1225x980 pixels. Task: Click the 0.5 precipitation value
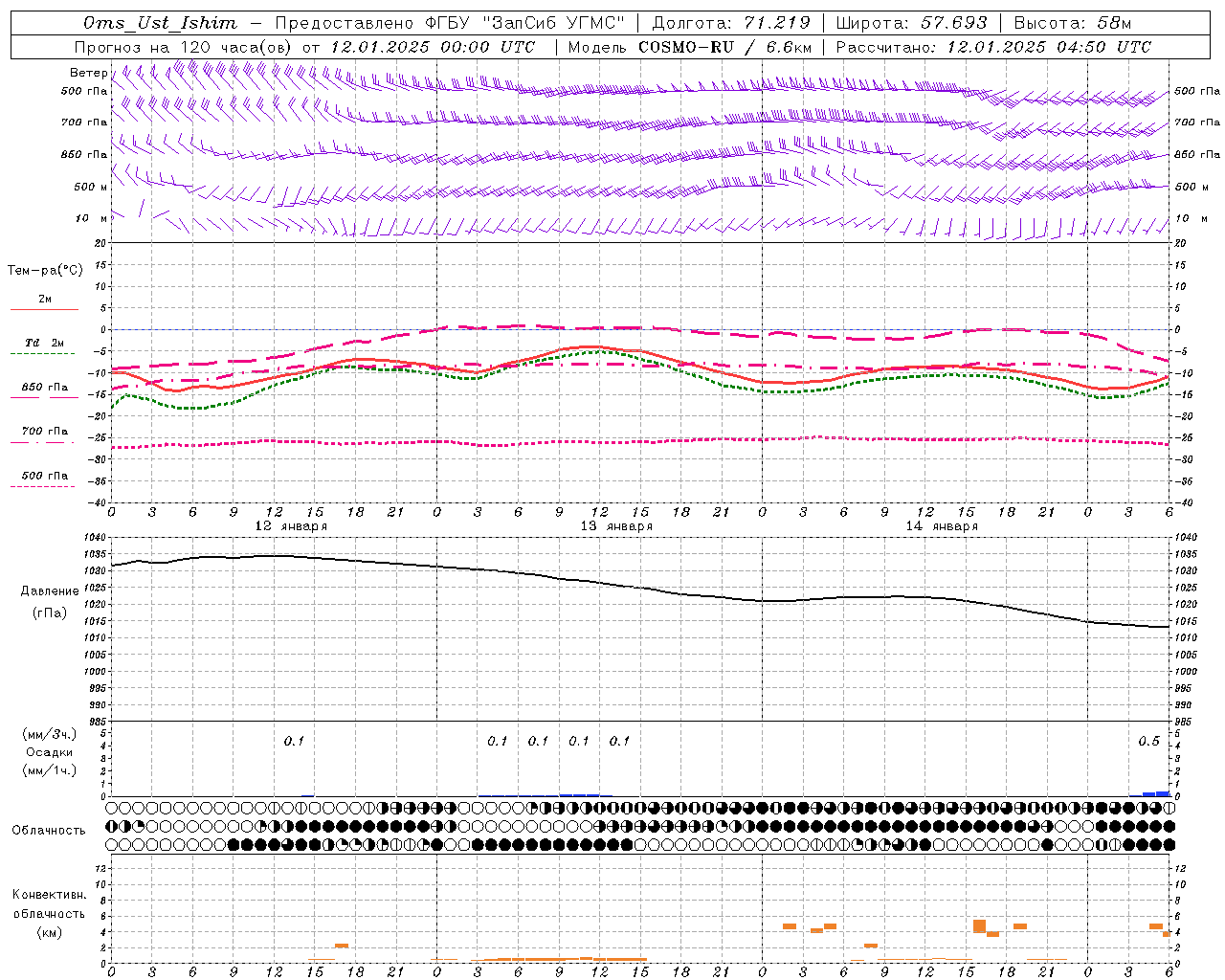[1149, 742]
